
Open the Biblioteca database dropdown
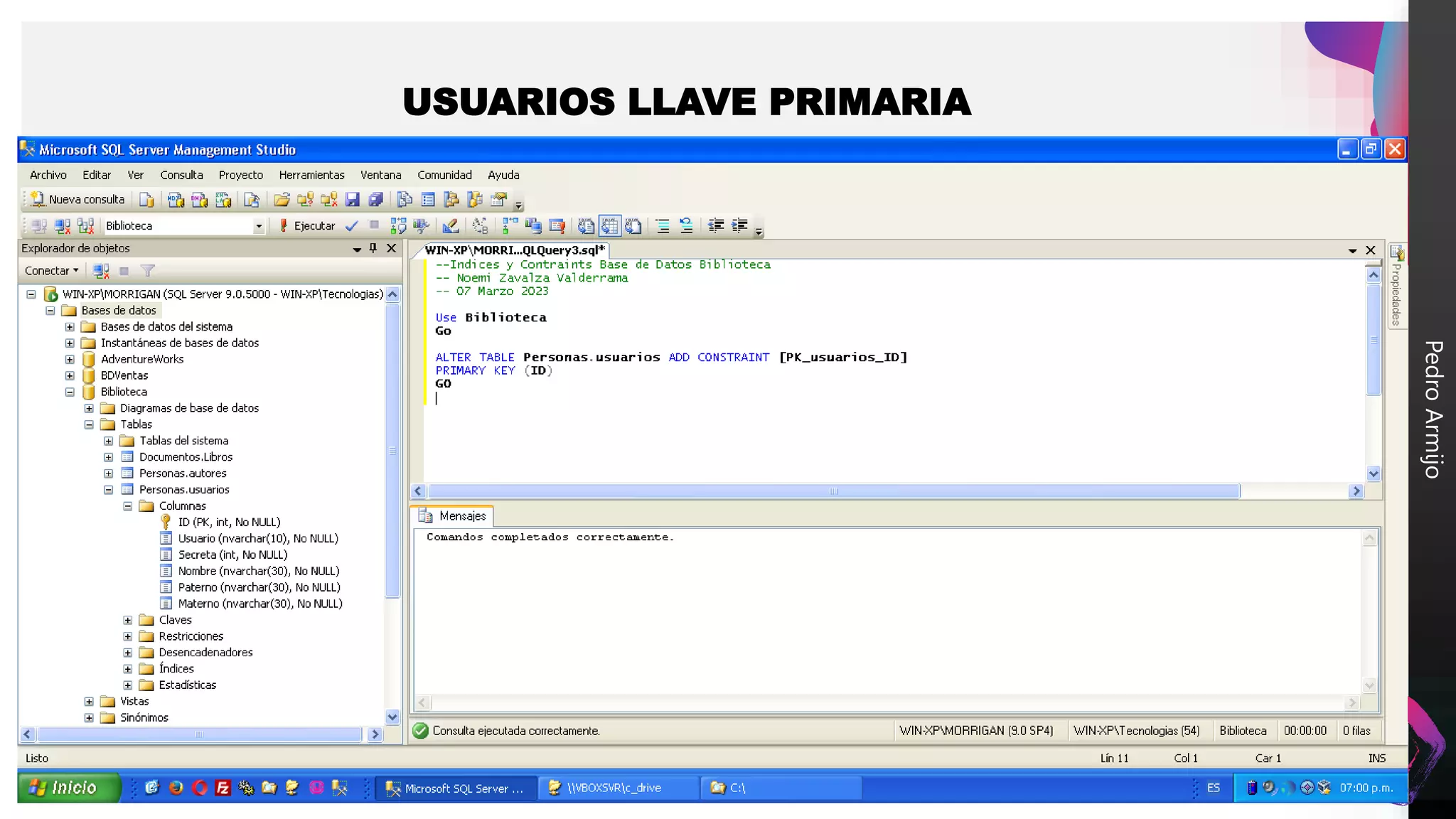(x=259, y=226)
